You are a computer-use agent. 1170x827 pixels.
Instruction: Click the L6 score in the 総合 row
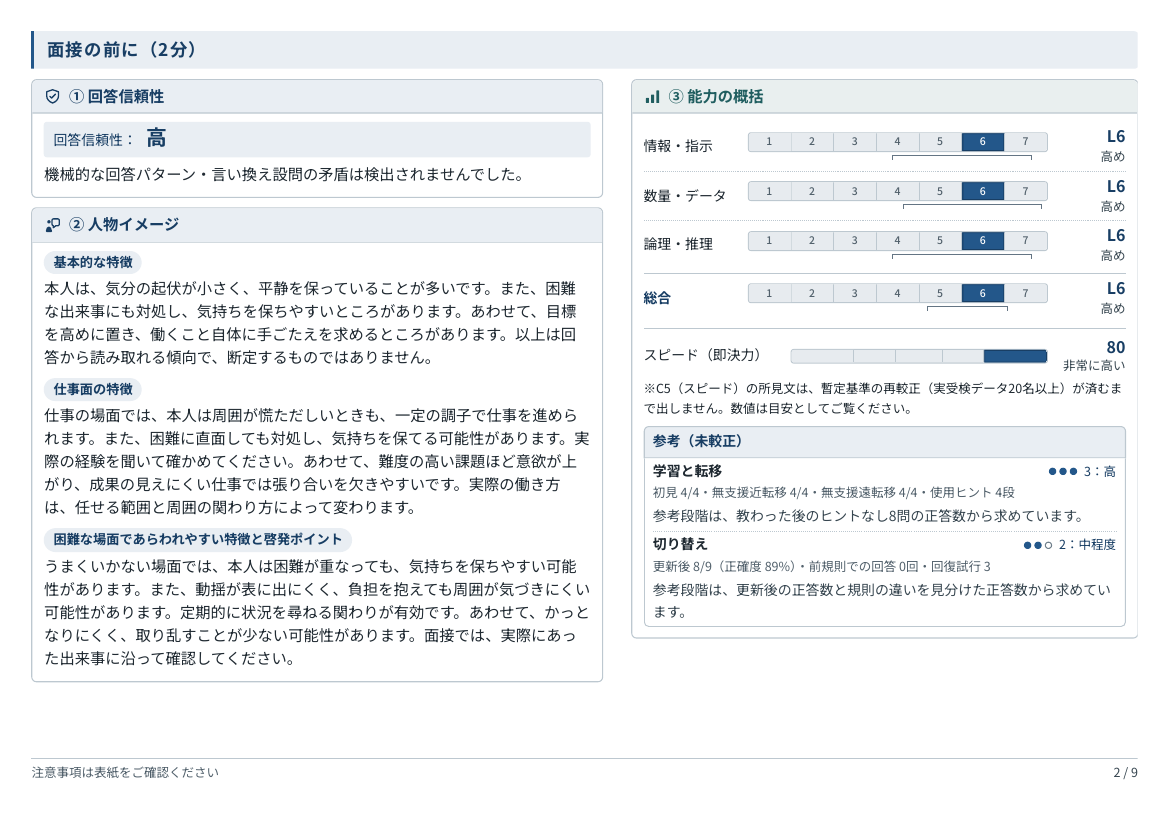click(1116, 289)
